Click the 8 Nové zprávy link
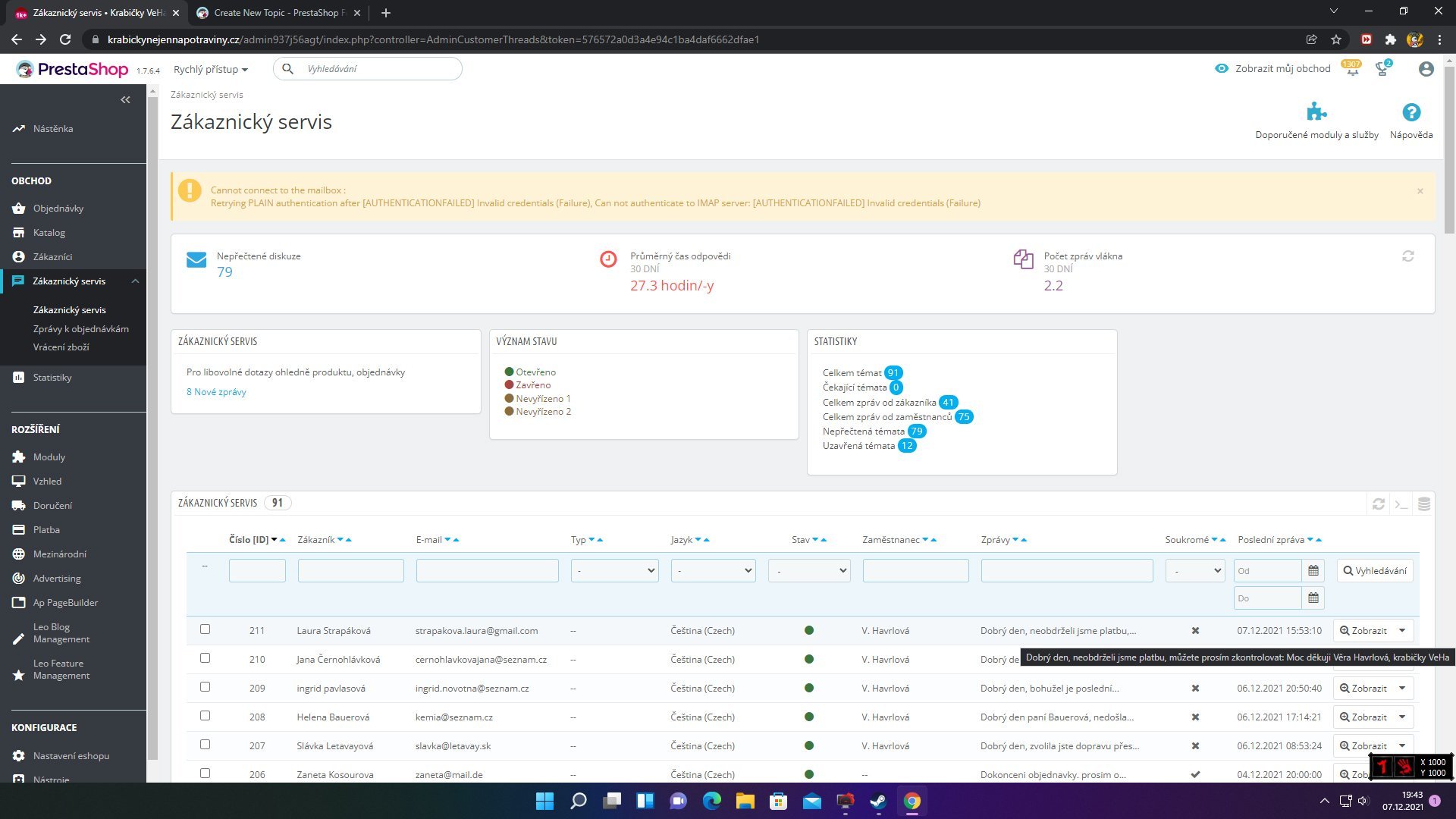1456x819 pixels. pos(216,392)
